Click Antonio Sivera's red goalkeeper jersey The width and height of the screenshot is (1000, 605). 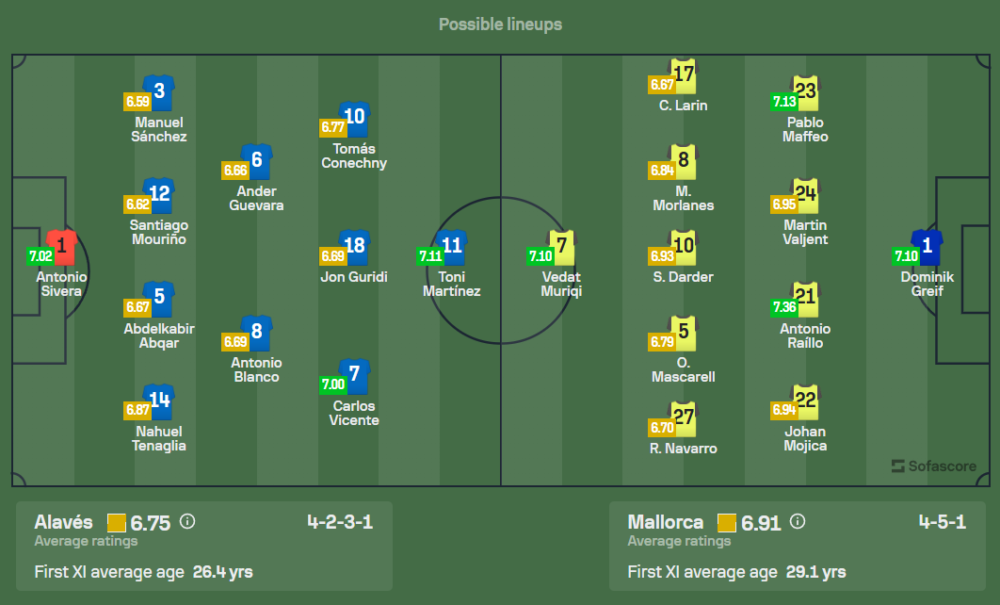tap(62, 246)
